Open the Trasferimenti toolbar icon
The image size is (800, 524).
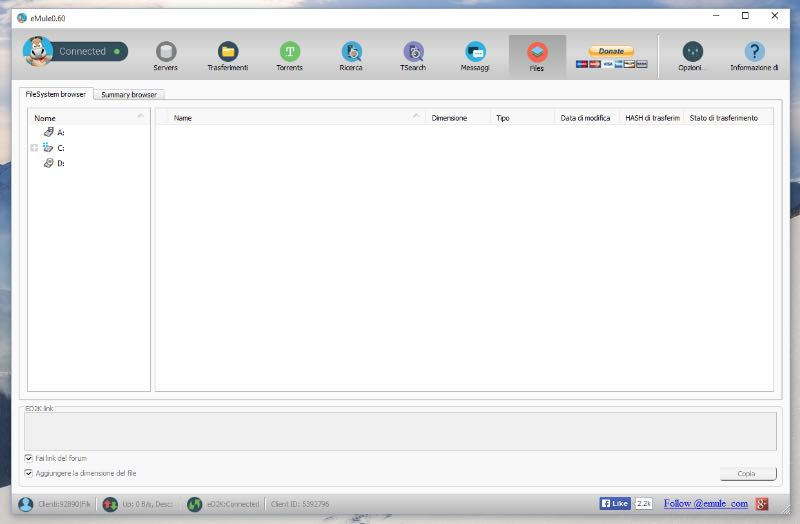tap(228, 56)
